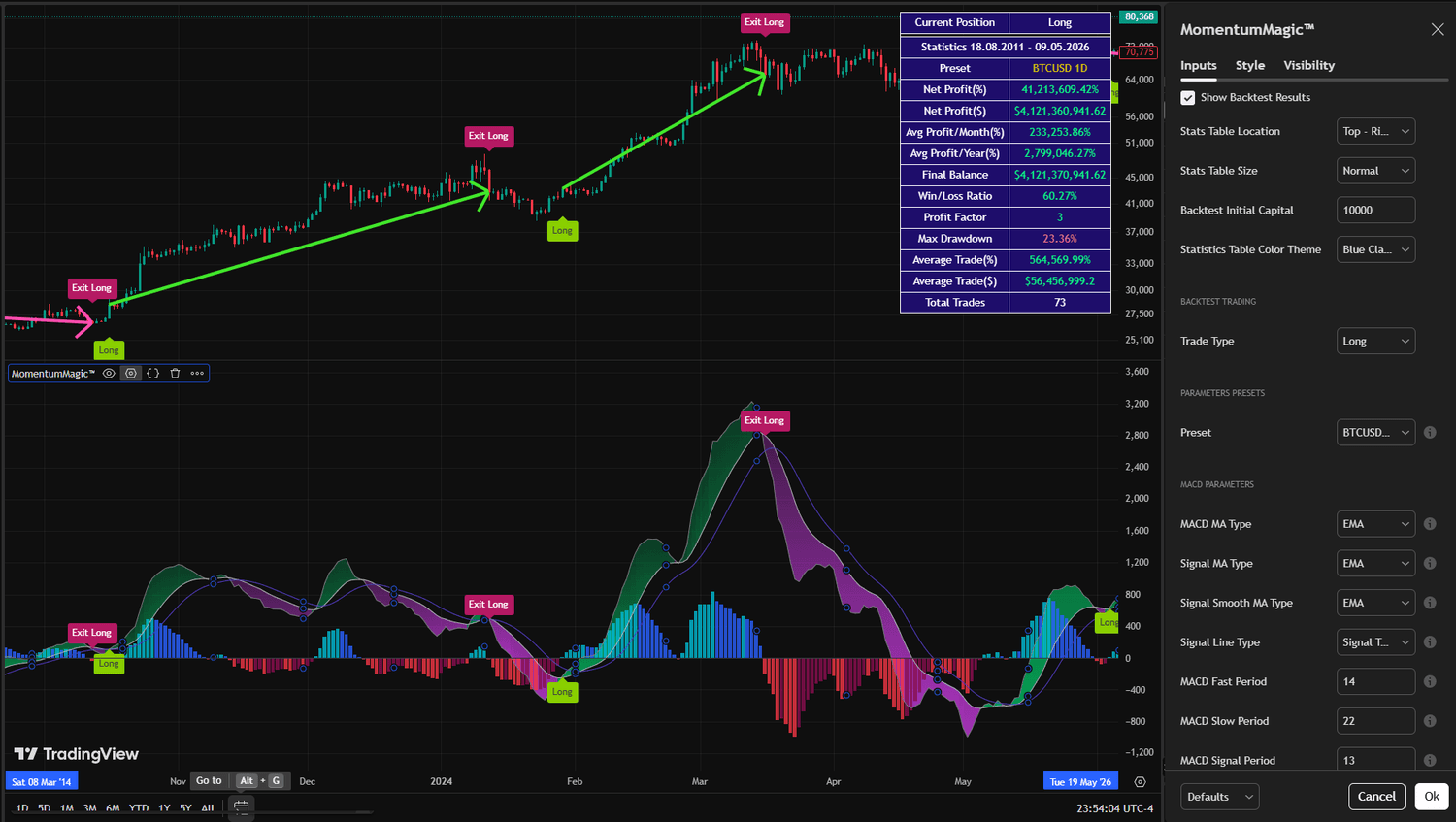Click the Current Position header cell
This screenshot has width=1456, height=822.
coord(955,22)
